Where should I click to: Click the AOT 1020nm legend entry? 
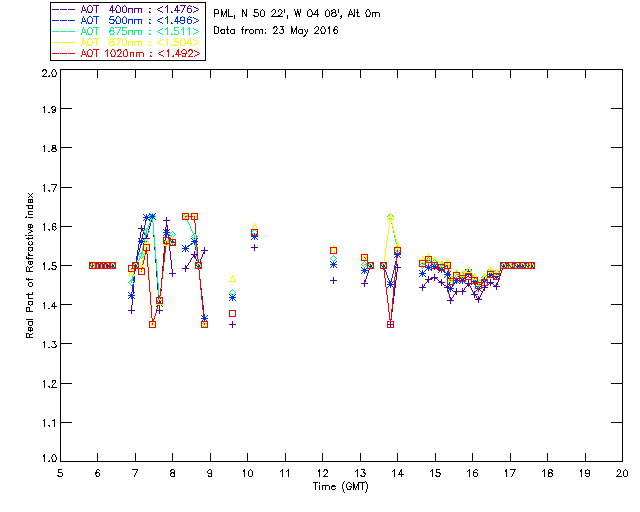point(126,53)
